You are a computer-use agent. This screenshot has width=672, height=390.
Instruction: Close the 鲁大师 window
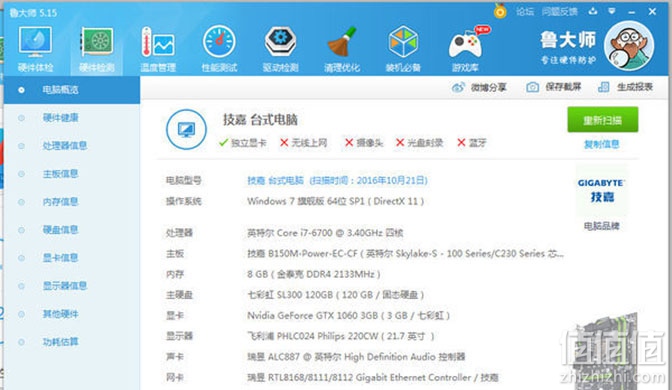652,12
